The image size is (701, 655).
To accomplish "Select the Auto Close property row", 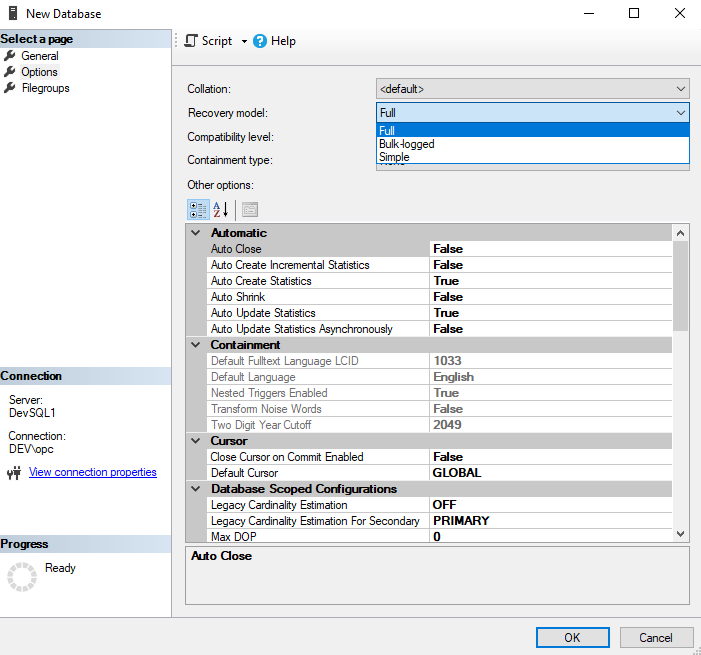I will click(439, 249).
